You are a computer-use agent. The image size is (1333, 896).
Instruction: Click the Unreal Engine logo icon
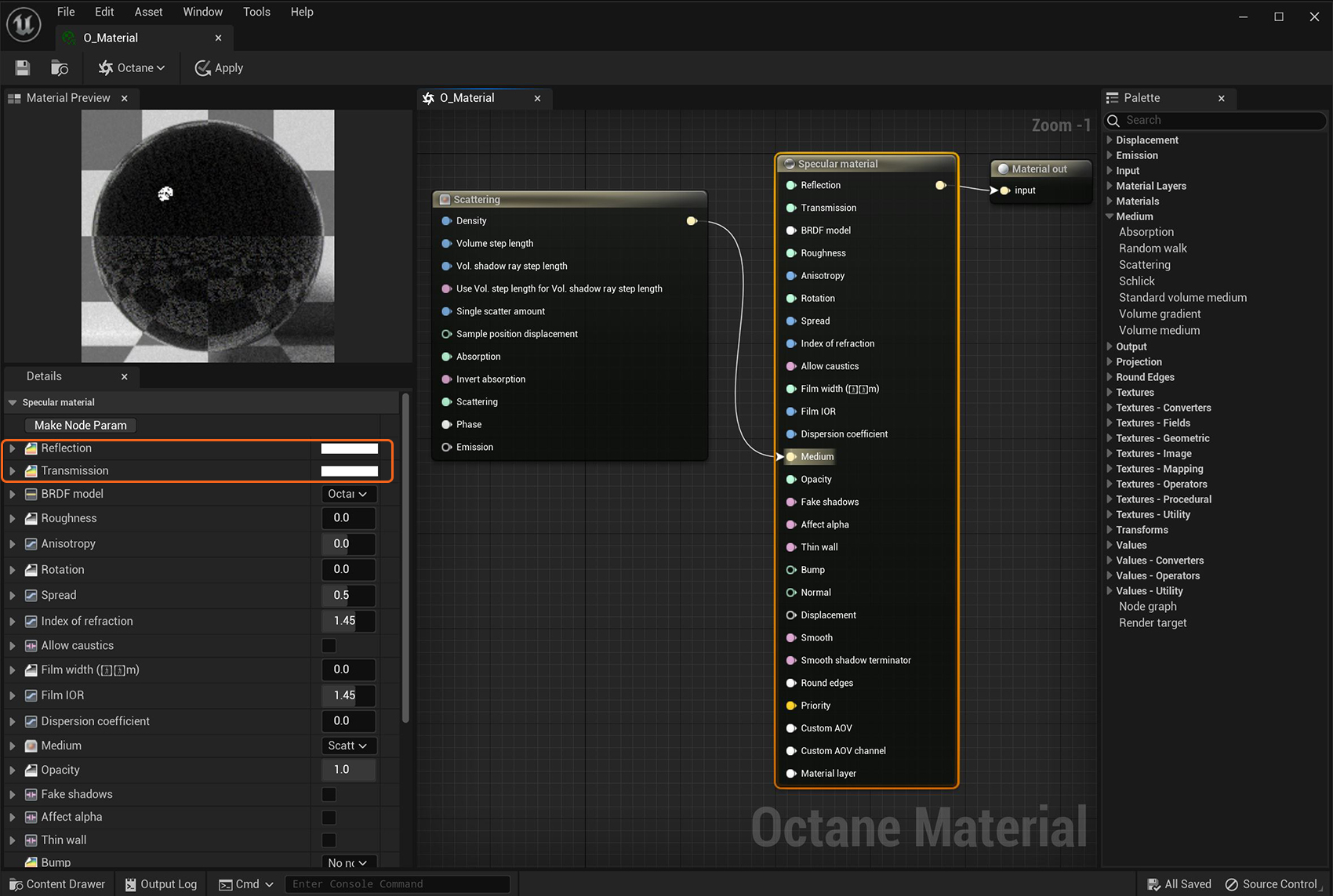[x=24, y=24]
